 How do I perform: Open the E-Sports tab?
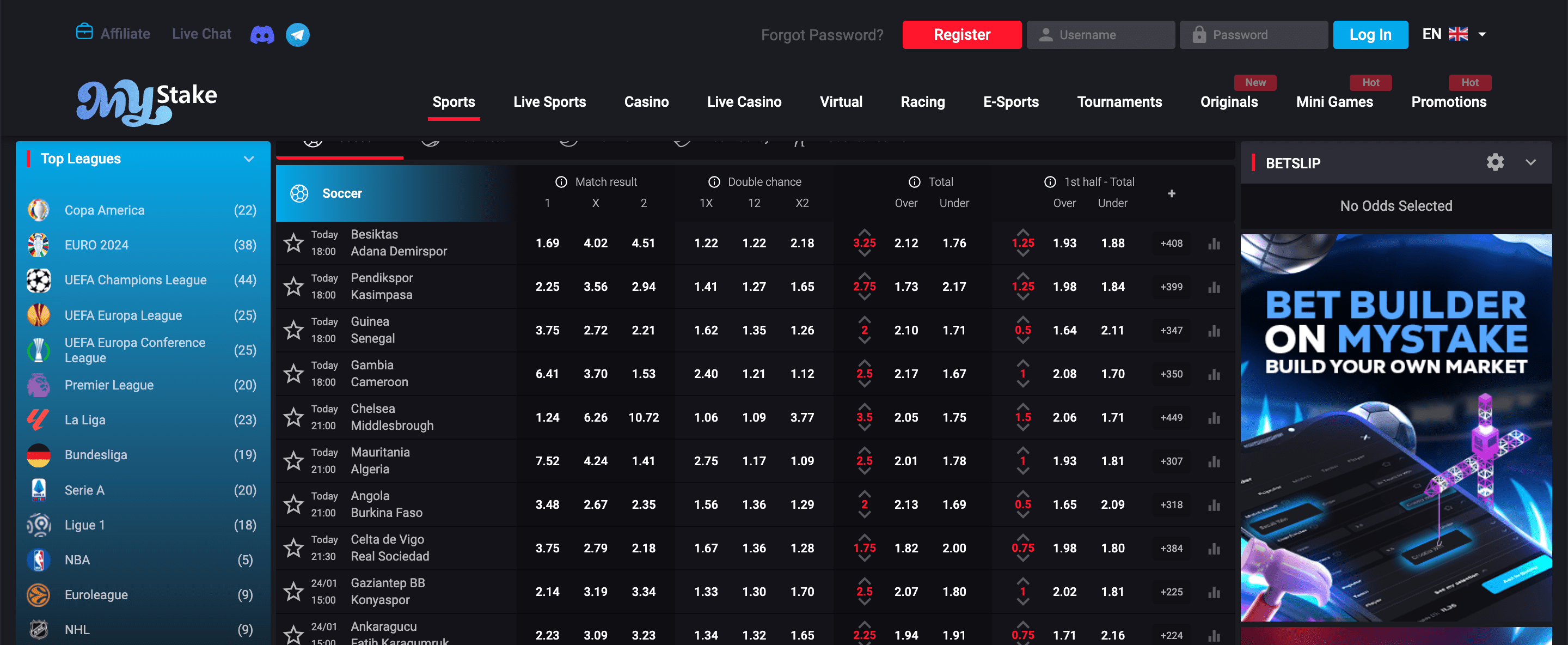(x=1011, y=102)
